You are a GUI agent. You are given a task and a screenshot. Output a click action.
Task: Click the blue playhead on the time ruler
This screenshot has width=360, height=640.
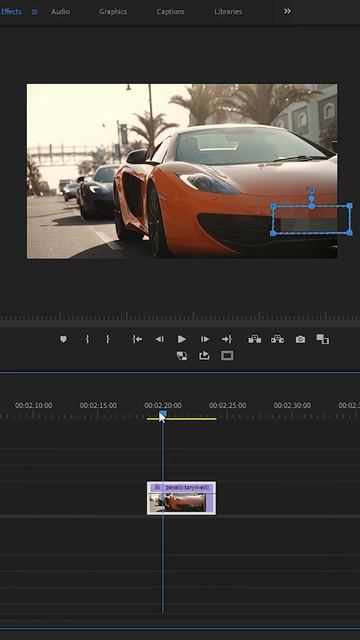pyautogui.click(x=162, y=414)
